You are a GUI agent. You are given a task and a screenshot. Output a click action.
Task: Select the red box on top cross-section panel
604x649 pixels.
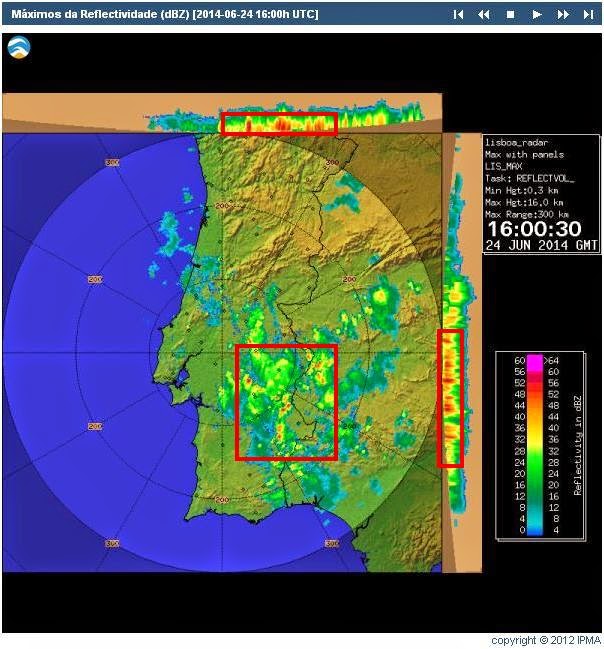coord(279,123)
